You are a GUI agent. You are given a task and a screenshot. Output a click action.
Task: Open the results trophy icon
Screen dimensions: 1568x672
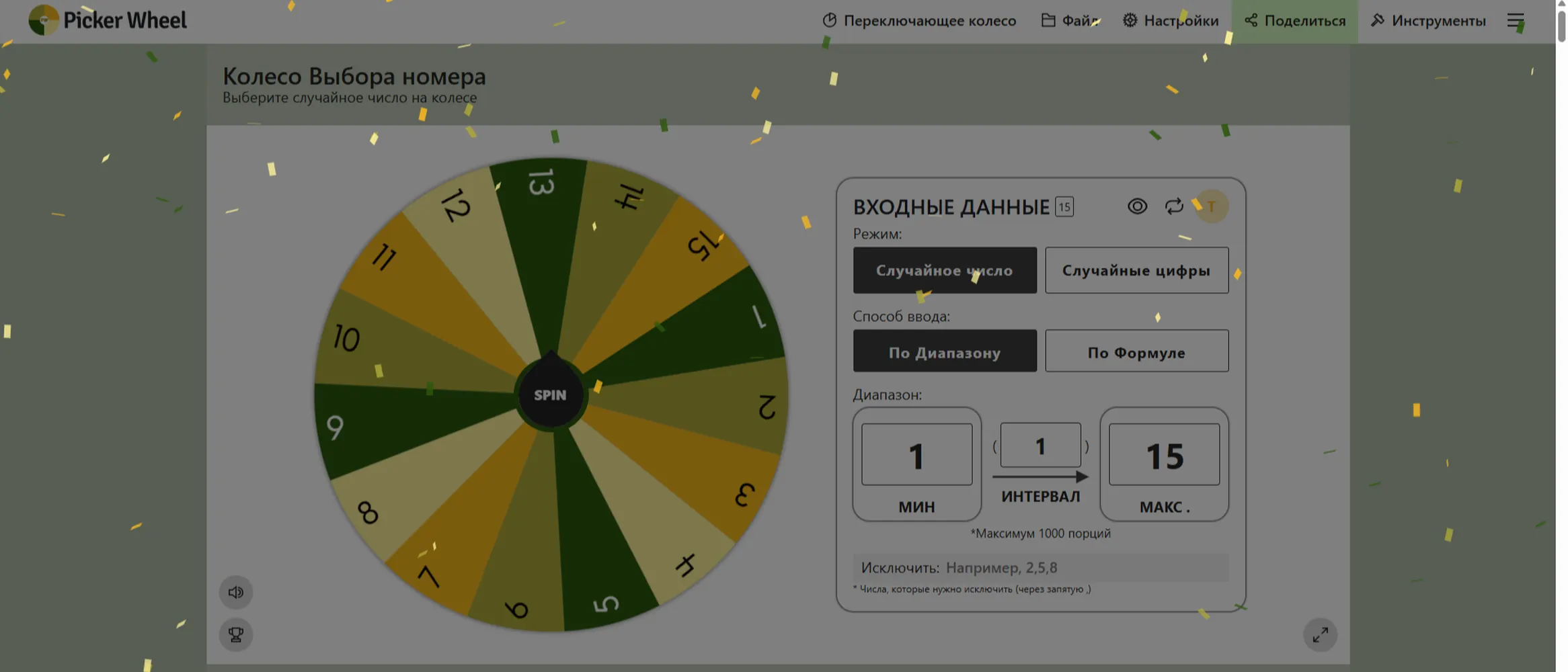pyautogui.click(x=236, y=634)
